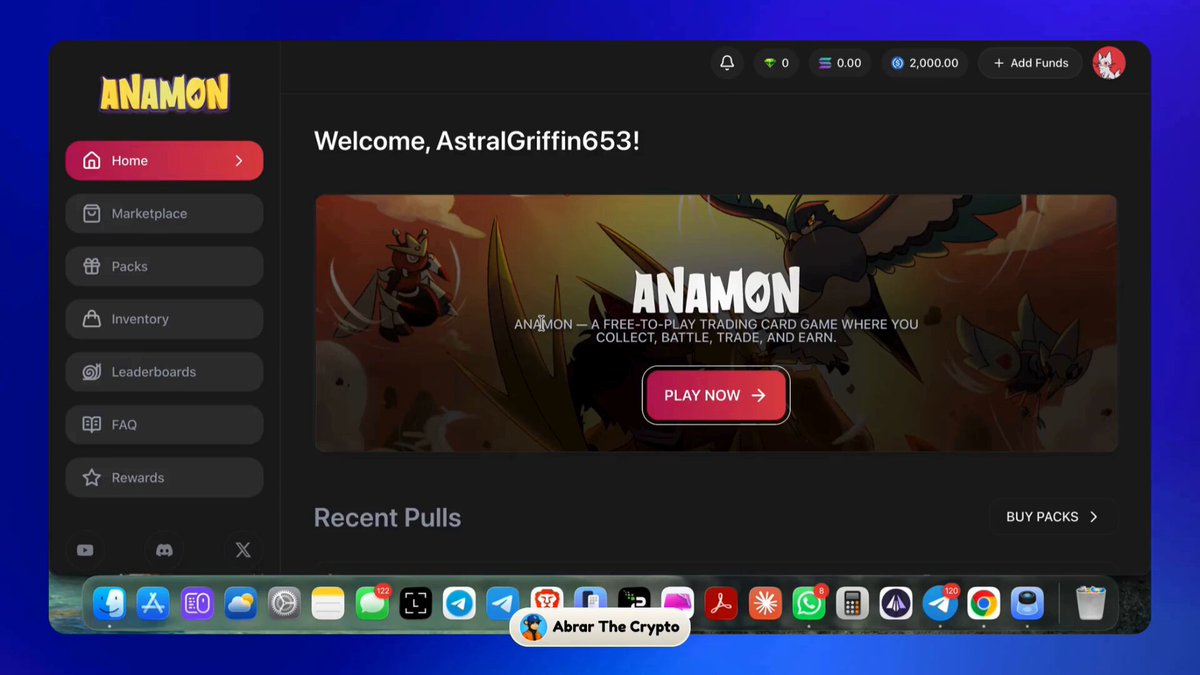Viewport: 1200px width, 675px height.
Task: Go to the Rewards page
Action: pos(164,478)
